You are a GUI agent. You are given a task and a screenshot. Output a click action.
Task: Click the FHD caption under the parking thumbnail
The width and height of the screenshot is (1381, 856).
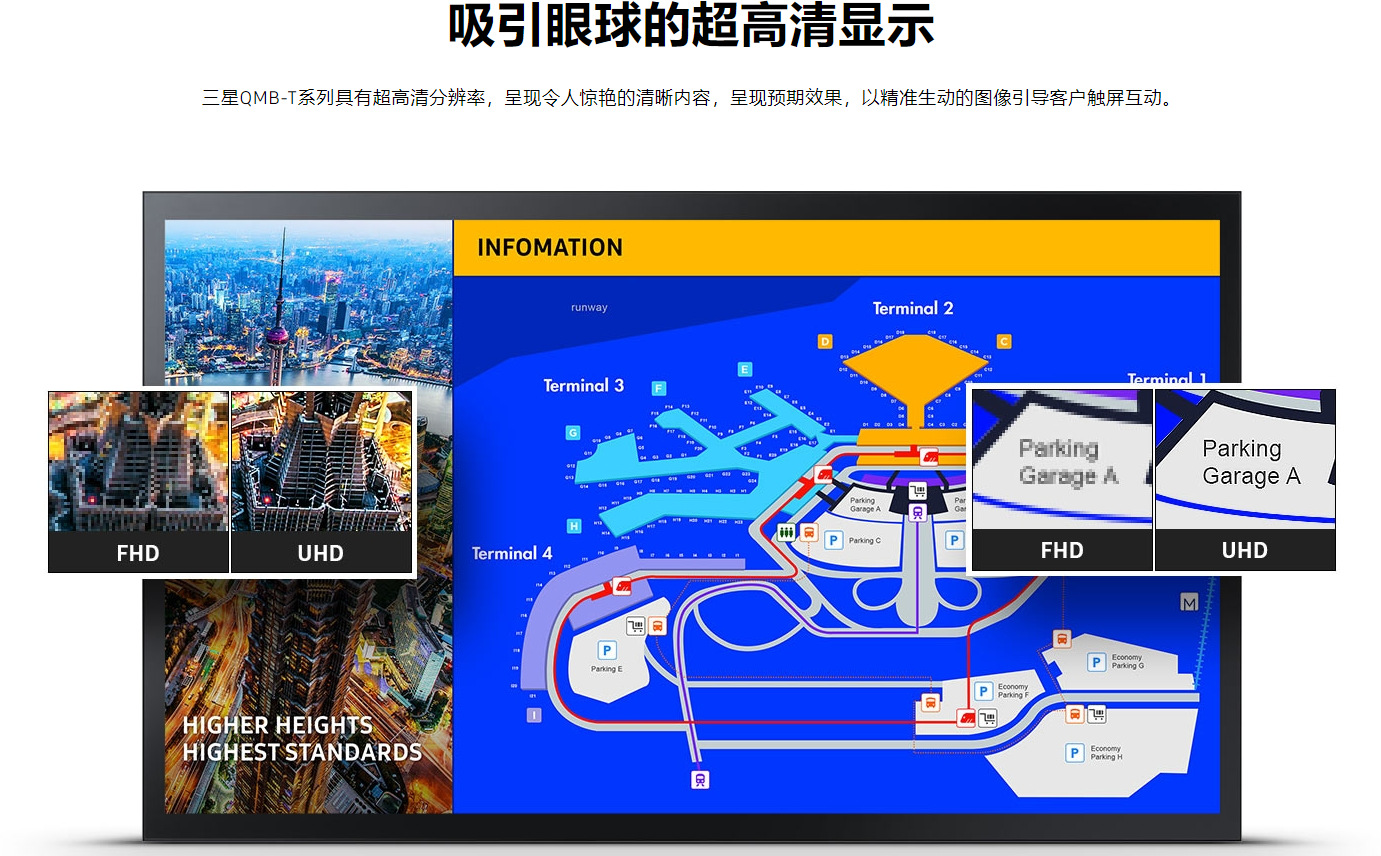pyautogui.click(x=1062, y=551)
